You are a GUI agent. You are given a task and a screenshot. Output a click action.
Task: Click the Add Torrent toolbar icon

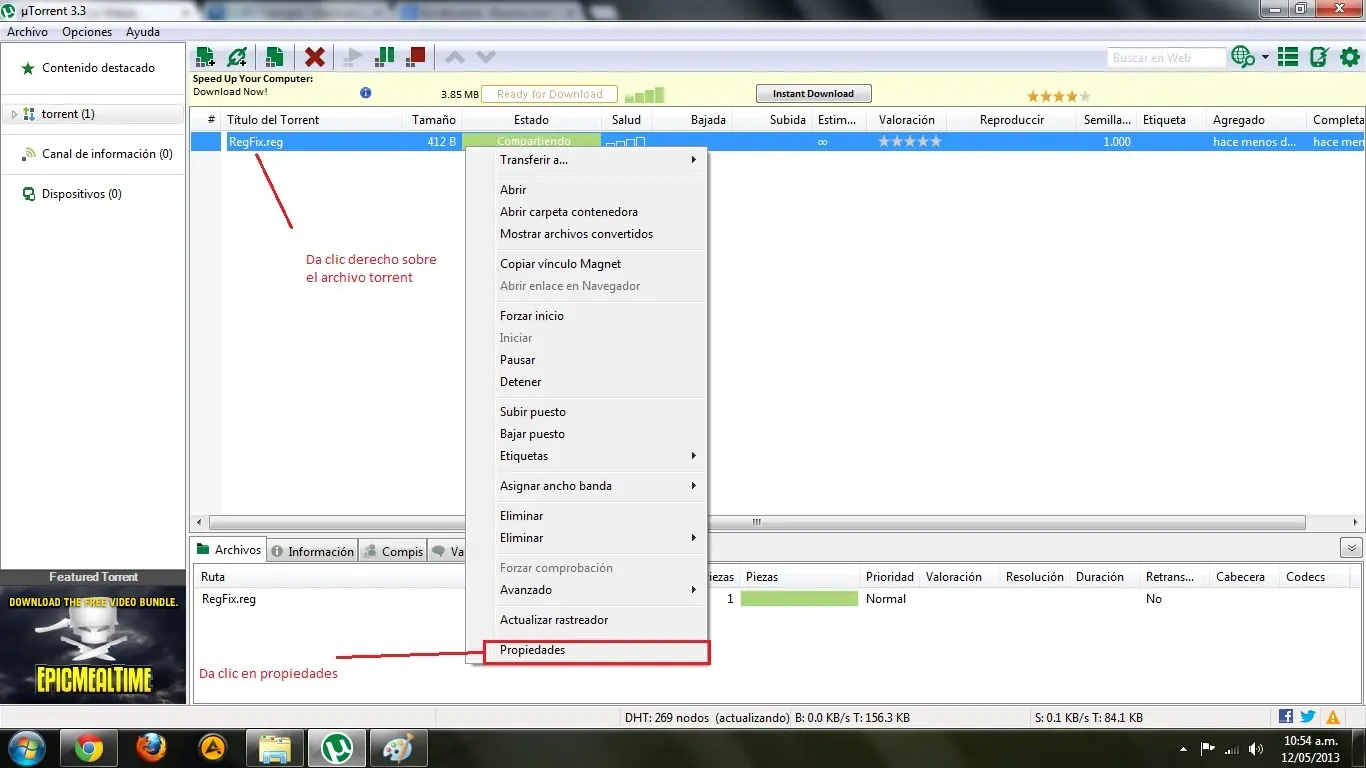coord(205,57)
